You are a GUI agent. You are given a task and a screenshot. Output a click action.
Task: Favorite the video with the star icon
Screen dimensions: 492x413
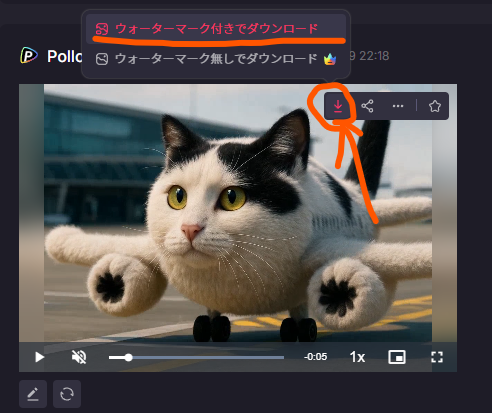pyautogui.click(x=435, y=106)
